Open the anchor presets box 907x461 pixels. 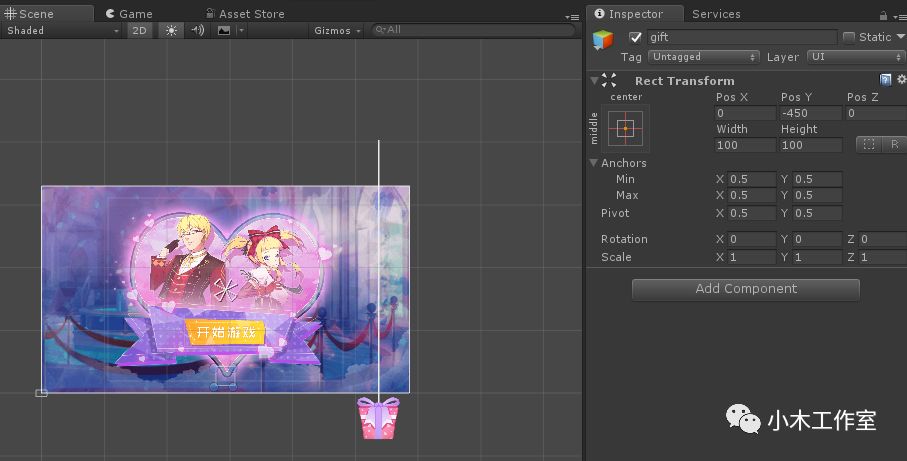[x=625, y=128]
